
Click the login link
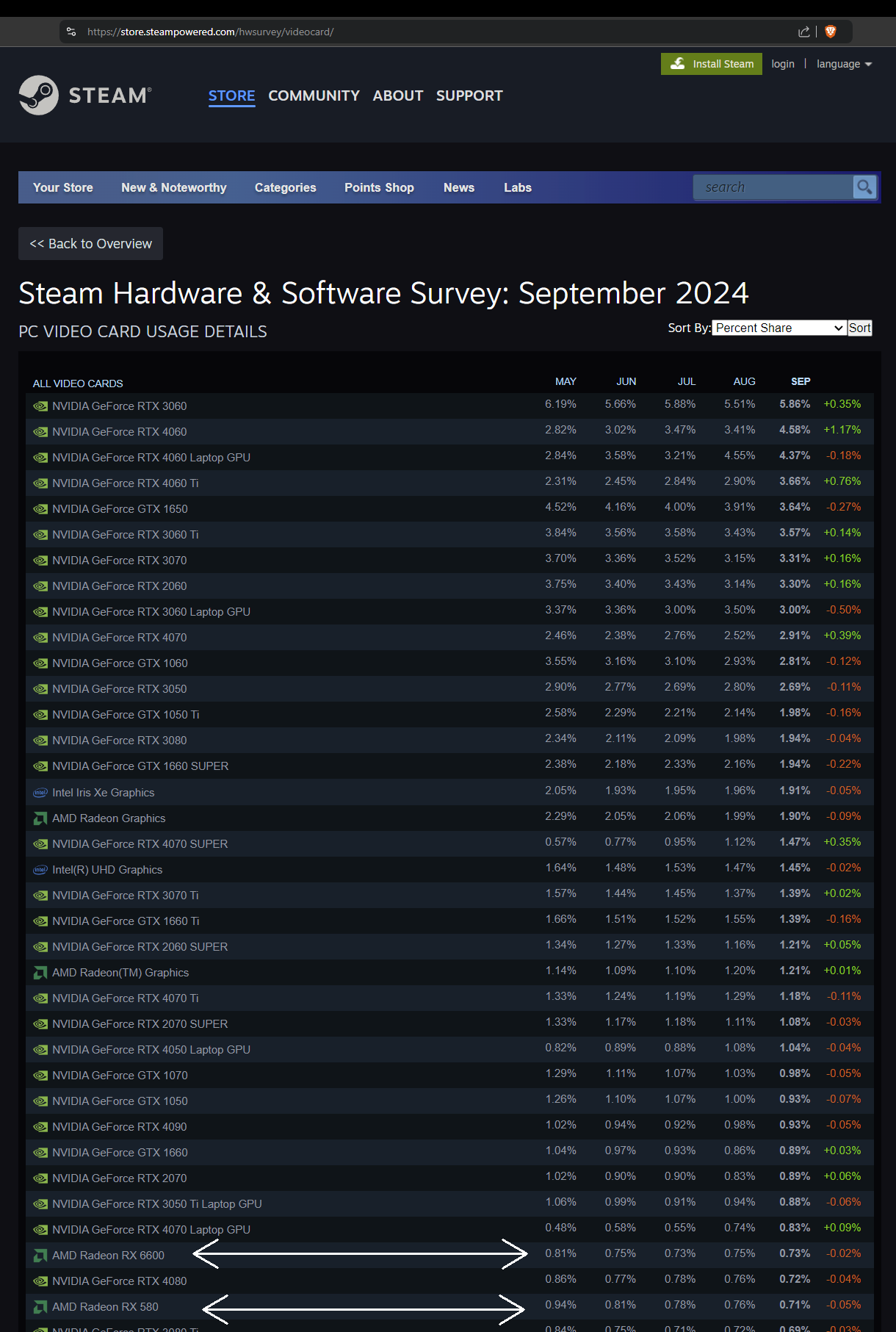(x=783, y=64)
